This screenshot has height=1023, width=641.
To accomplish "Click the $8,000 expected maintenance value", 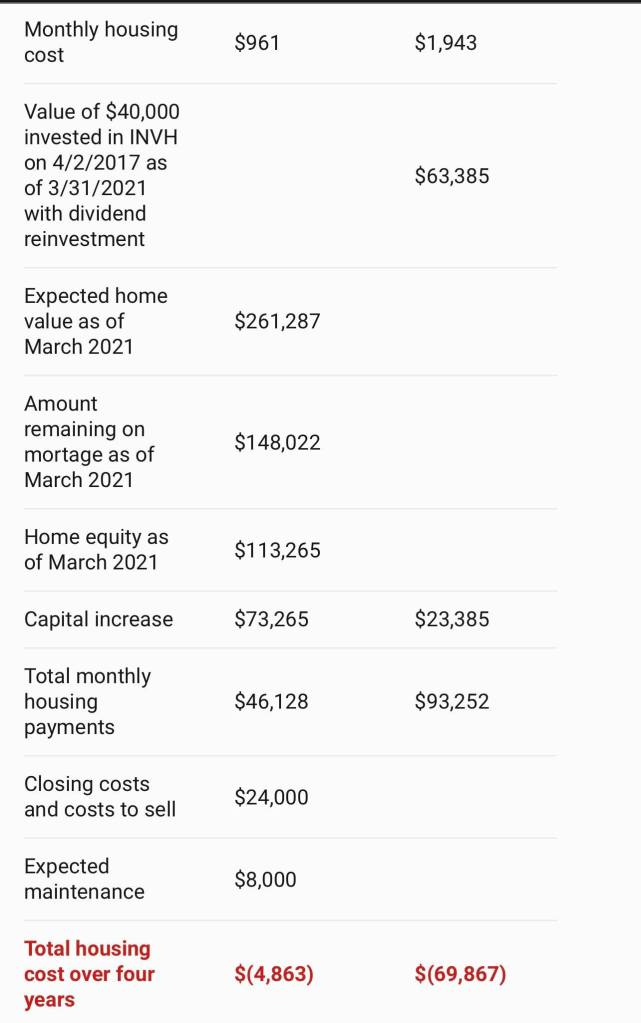I will [x=265, y=880].
